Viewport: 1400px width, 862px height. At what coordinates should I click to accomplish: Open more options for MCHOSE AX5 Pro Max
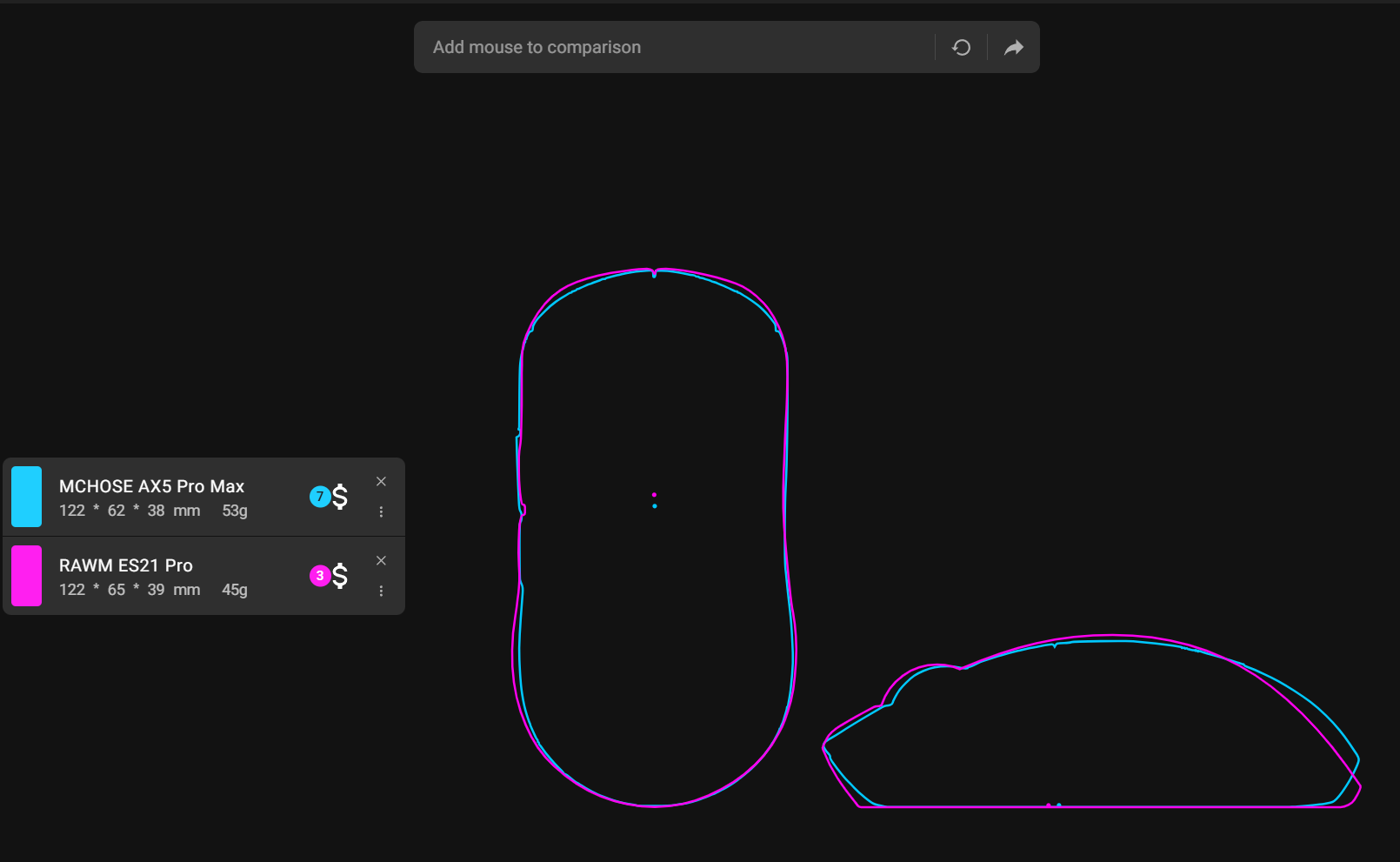(381, 511)
